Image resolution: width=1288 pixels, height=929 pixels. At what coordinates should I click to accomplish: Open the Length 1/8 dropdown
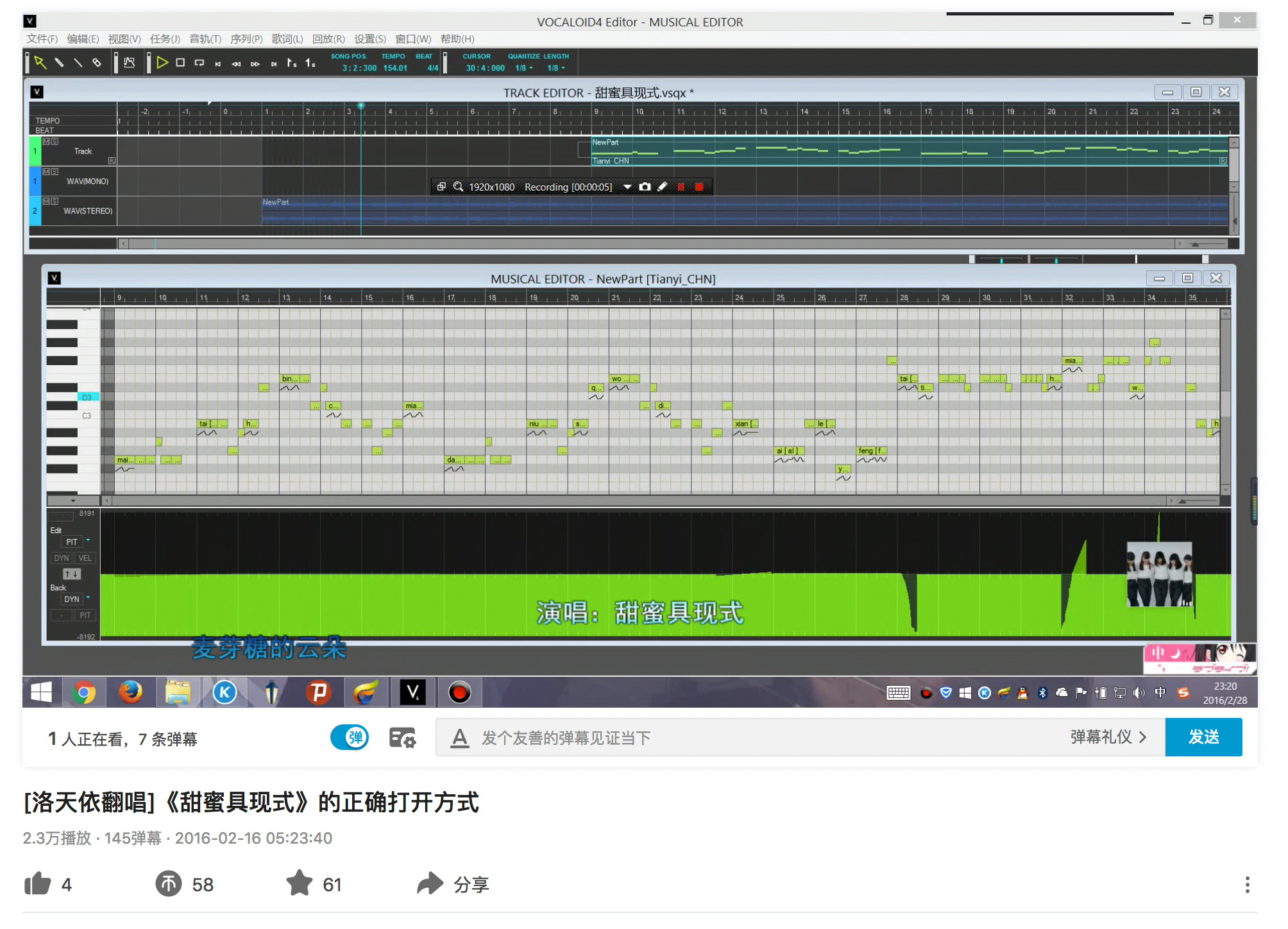point(556,68)
